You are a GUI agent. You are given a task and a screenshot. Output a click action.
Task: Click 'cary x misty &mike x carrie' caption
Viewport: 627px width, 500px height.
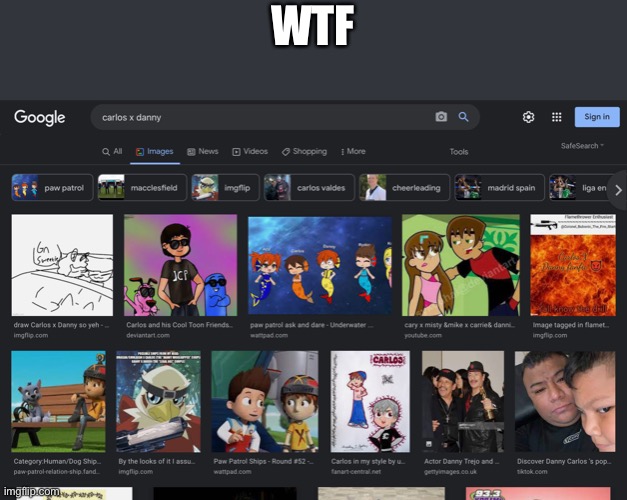[459, 325]
